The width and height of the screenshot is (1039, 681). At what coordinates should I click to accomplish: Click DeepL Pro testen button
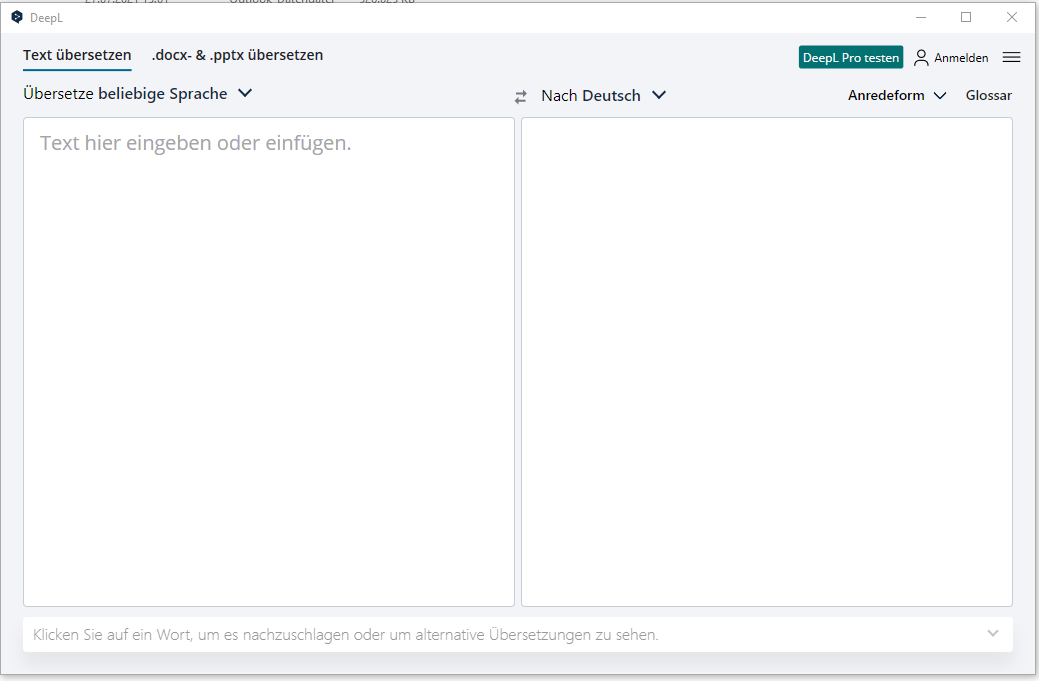pos(851,58)
